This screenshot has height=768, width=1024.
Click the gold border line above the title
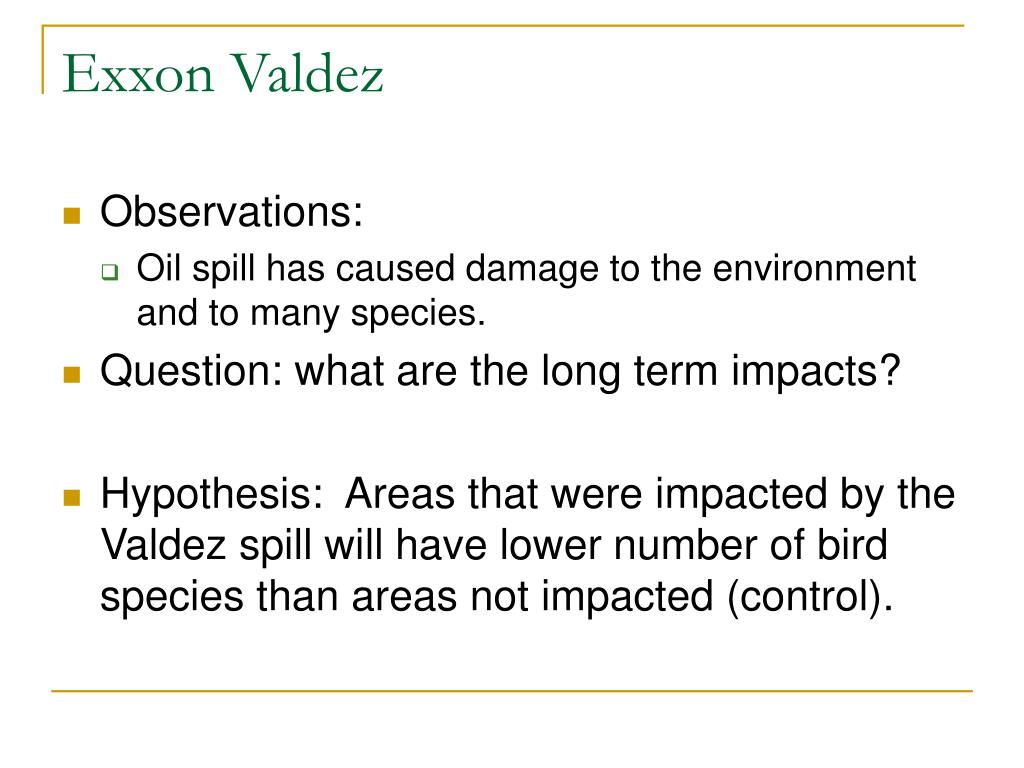tap(503, 25)
